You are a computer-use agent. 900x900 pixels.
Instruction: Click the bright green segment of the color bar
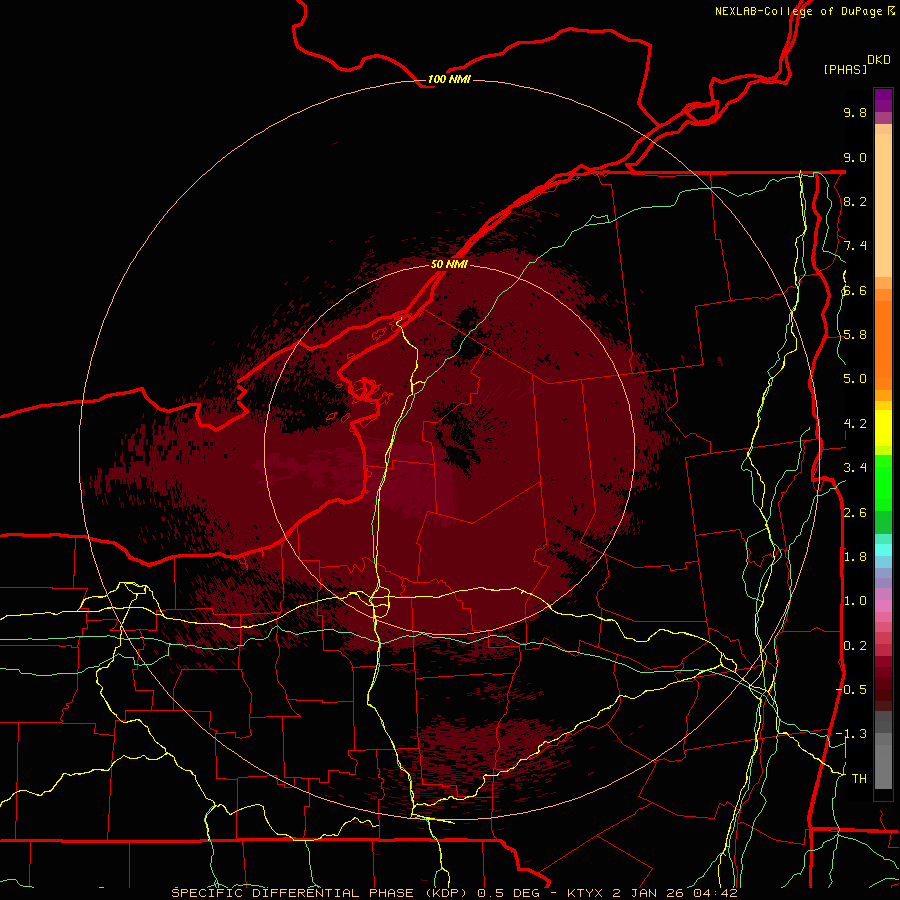point(883,483)
